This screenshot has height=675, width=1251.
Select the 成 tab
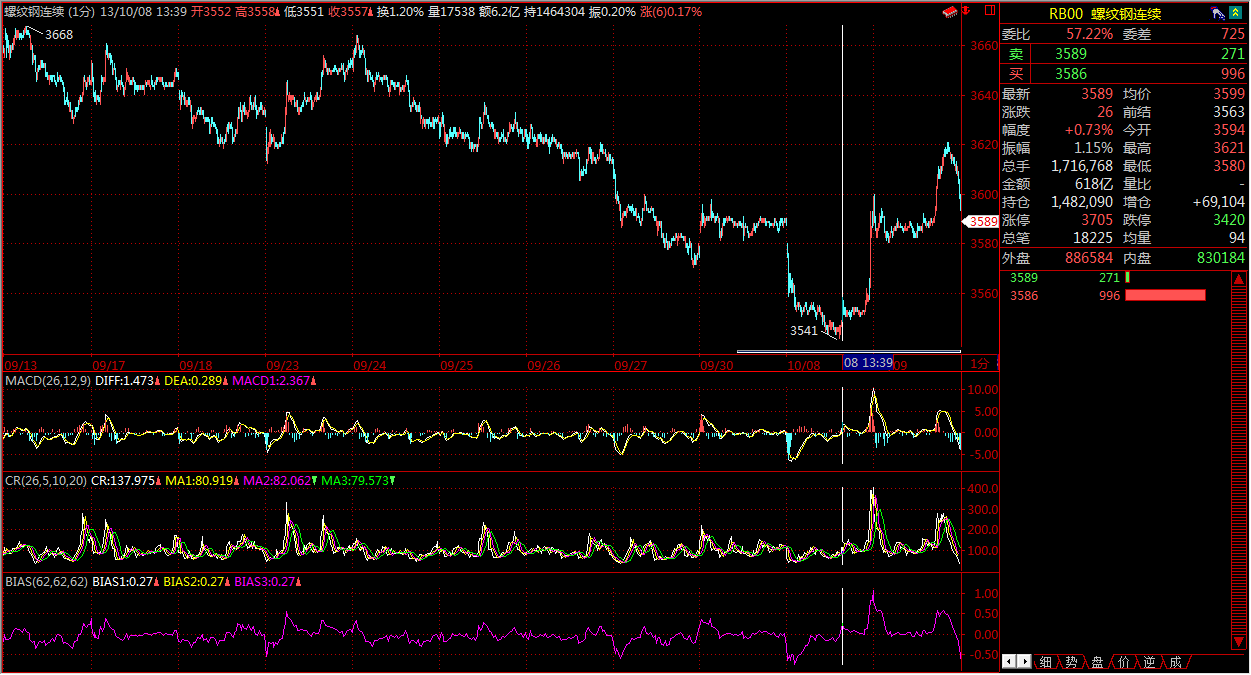pos(1174,662)
